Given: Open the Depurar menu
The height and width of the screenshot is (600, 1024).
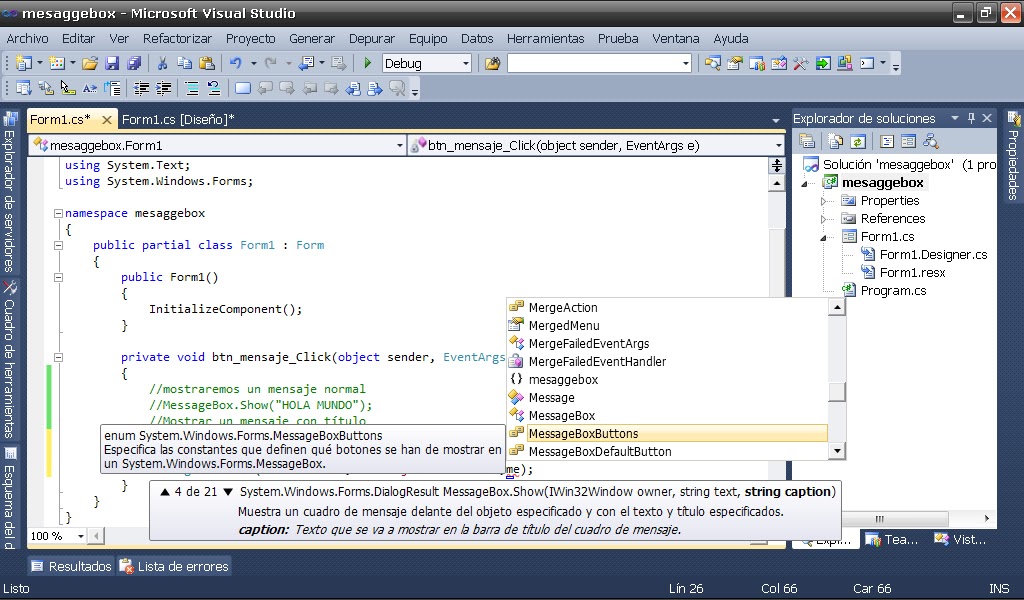Looking at the screenshot, I should coord(371,39).
